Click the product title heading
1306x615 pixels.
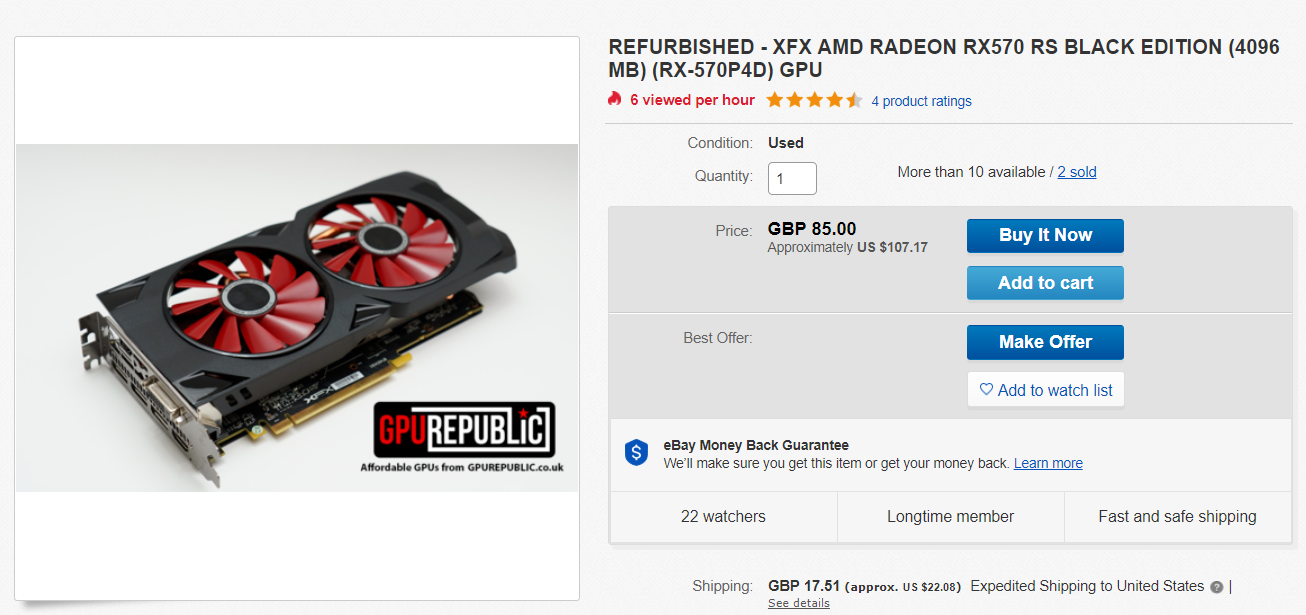(x=943, y=58)
